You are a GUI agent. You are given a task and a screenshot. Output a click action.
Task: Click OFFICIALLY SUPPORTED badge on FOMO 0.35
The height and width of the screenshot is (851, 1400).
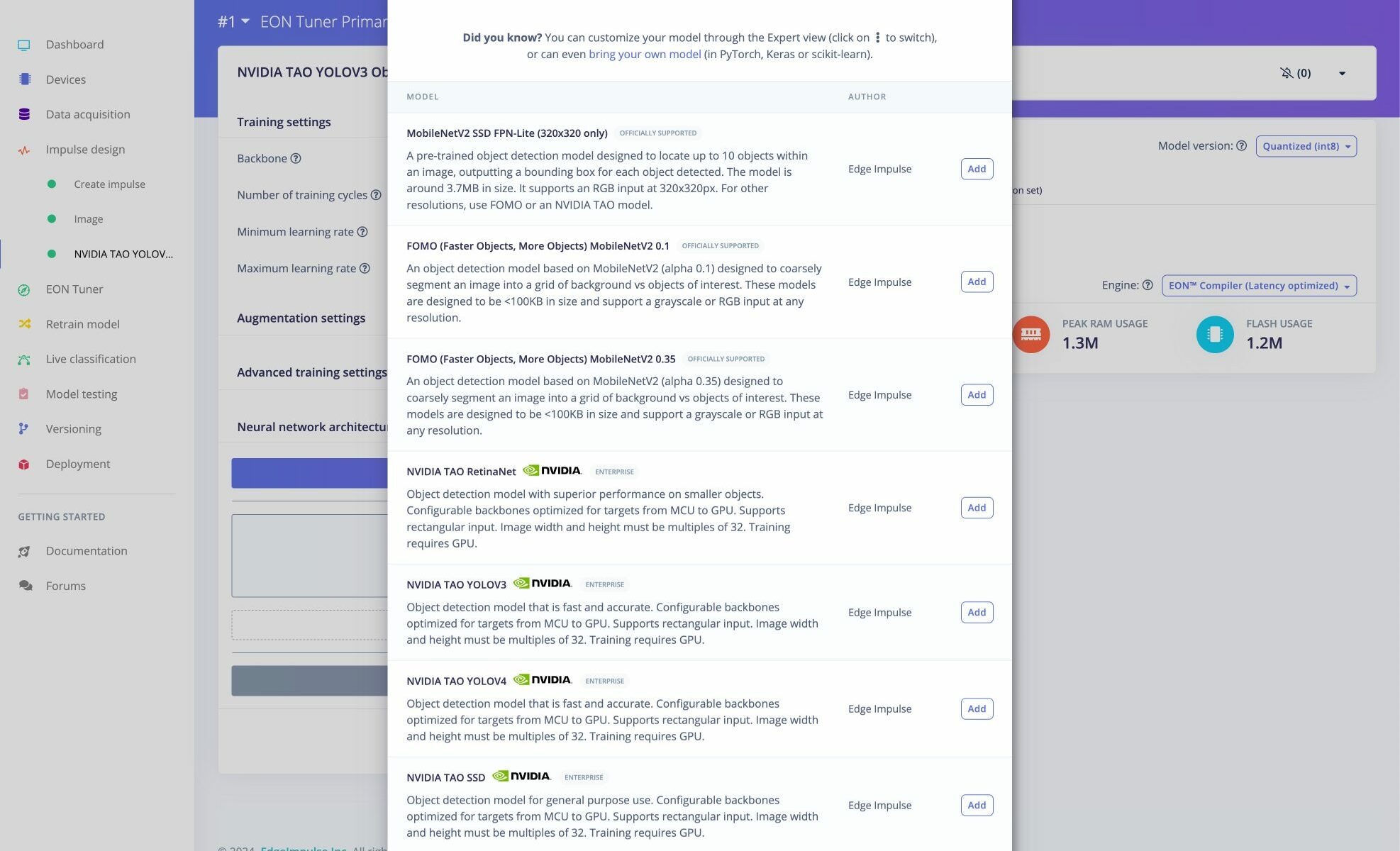(x=726, y=359)
